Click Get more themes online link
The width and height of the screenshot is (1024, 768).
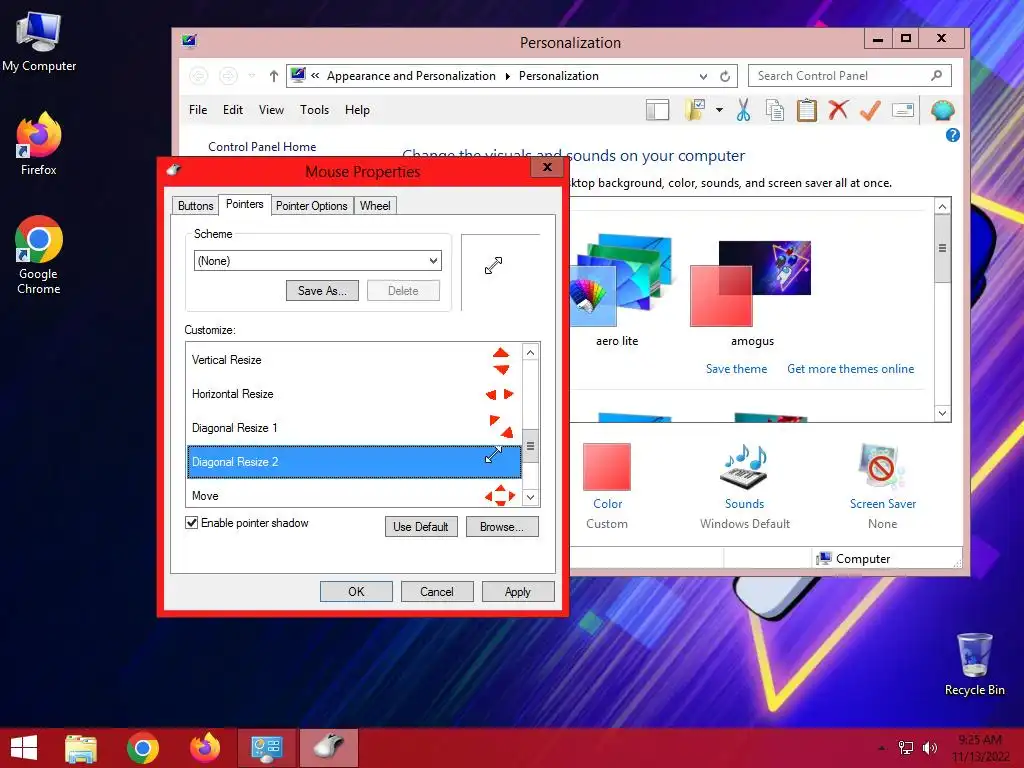point(850,369)
